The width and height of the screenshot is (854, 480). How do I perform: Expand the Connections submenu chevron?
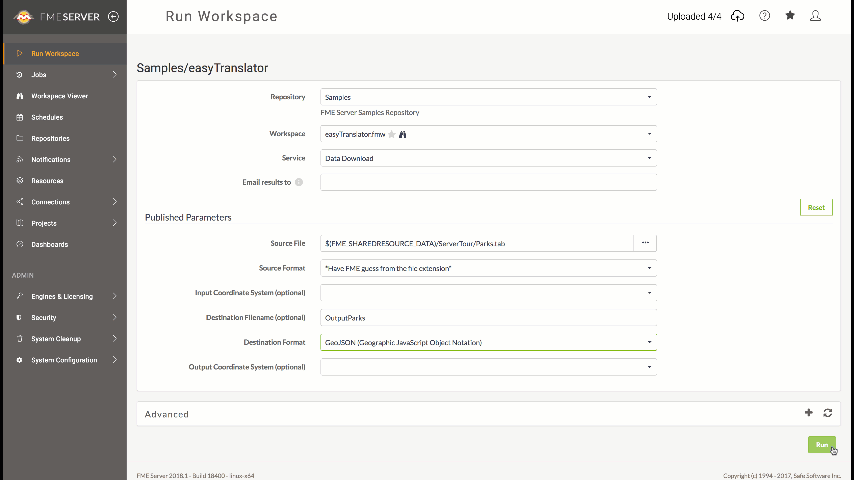114,202
